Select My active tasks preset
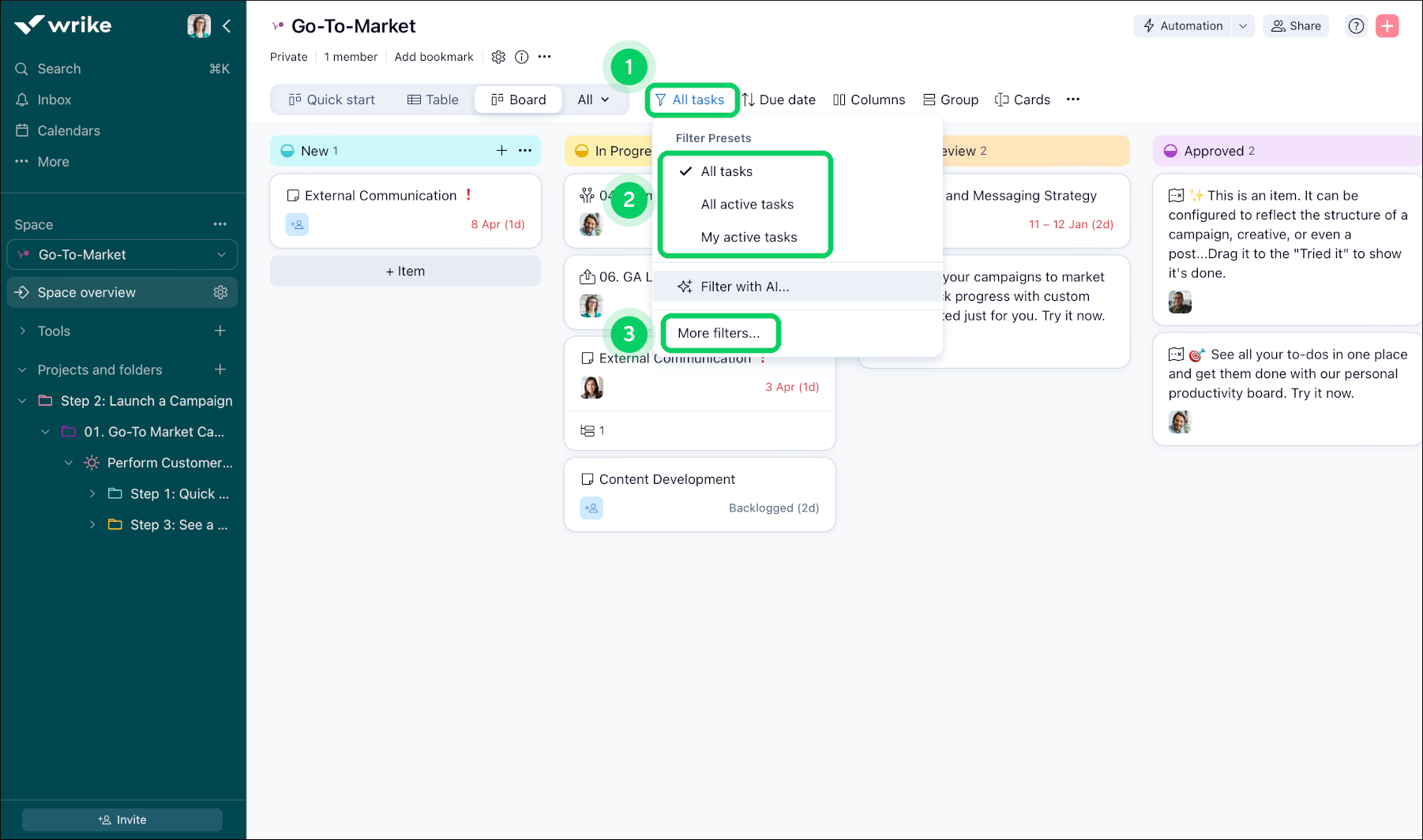The height and width of the screenshot is (840, 1423). click(x=748, y=237)
